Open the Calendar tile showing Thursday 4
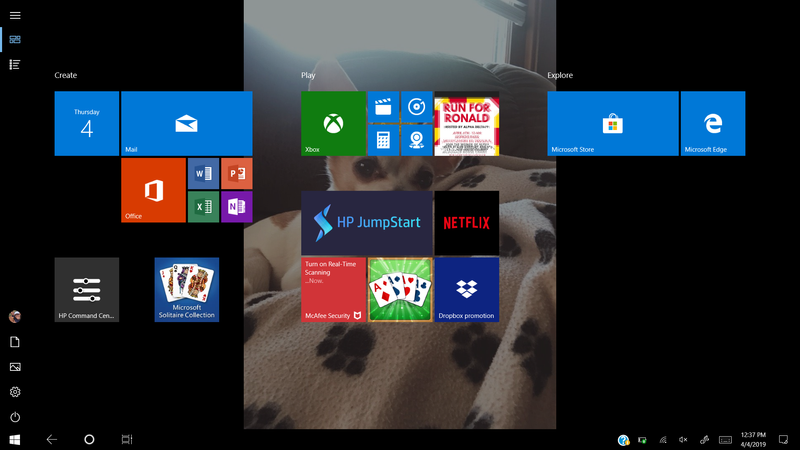The height and width of the screenshot is (450, 800). (x=87, y=123)
